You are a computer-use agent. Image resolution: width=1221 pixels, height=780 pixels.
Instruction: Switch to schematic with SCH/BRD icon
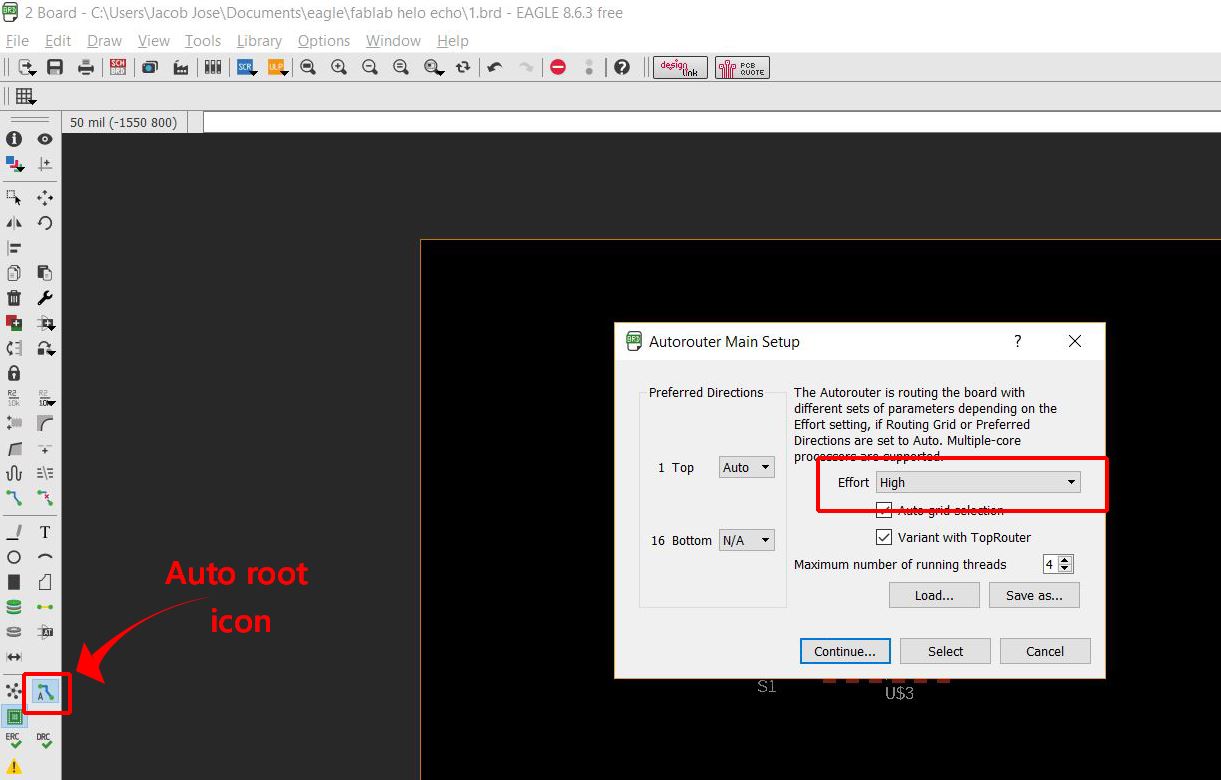coord(118,67)
